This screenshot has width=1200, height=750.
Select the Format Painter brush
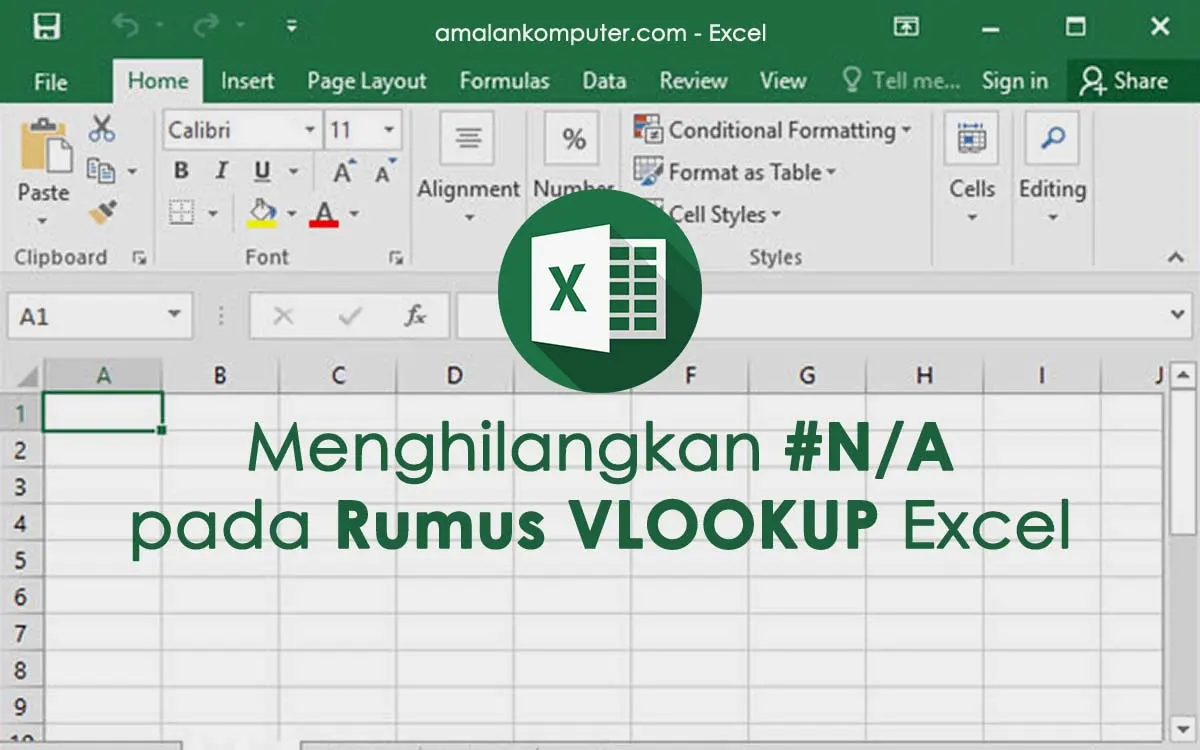(x=102, y=213)
